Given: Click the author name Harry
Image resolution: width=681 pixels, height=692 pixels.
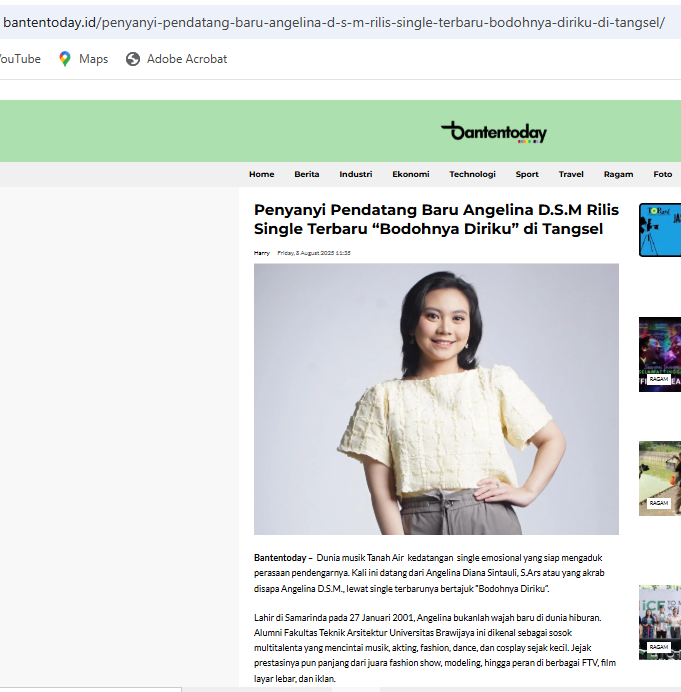Looking at the screenshot, I should click(261, 252).
